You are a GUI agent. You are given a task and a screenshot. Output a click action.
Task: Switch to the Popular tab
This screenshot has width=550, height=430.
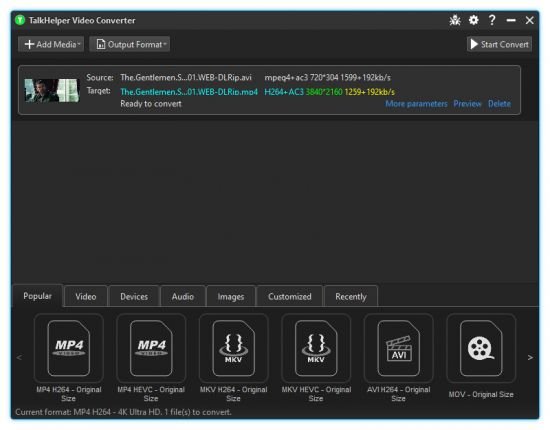[38, 296]
